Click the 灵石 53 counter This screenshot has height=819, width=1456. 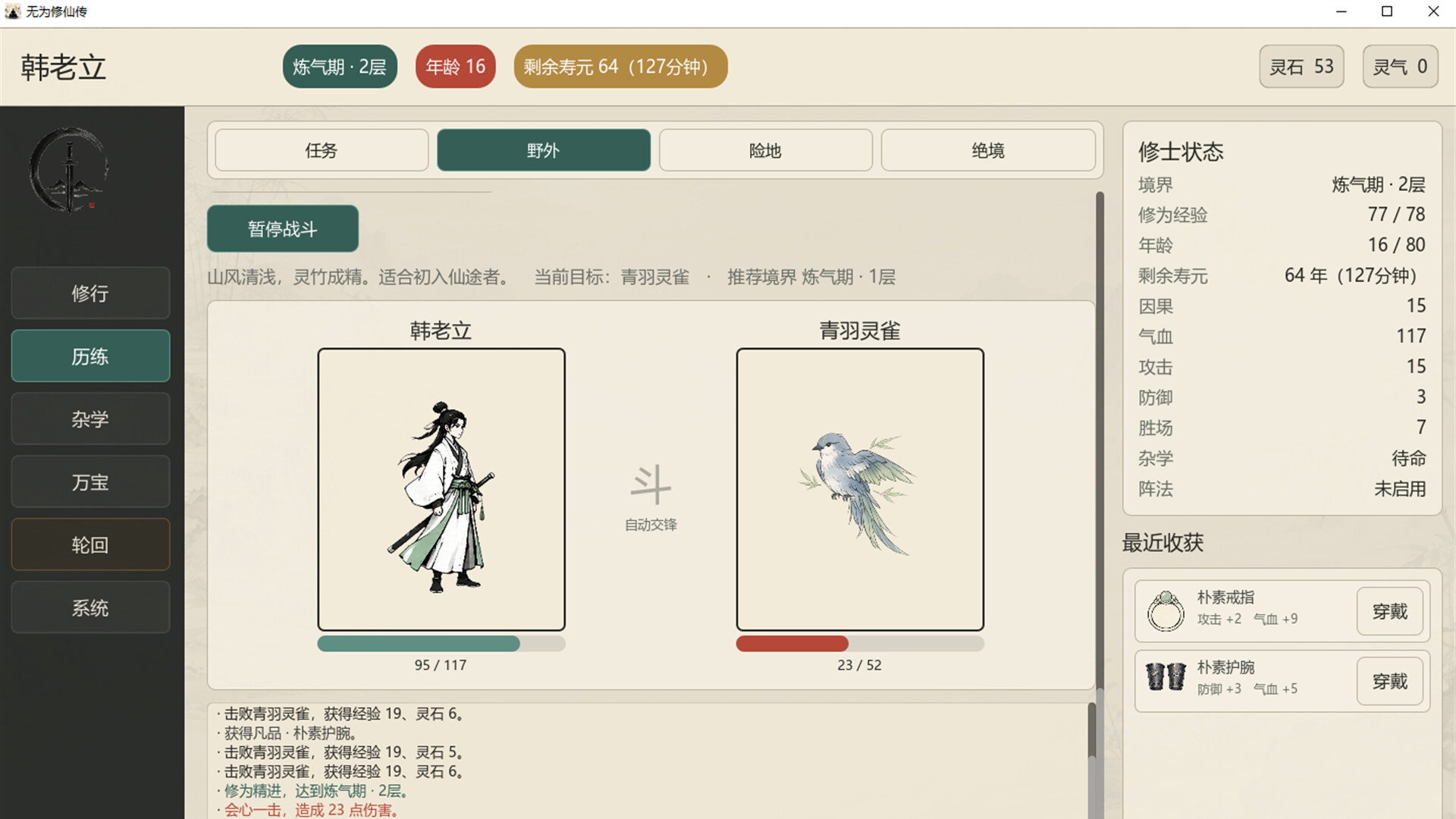1301,67
